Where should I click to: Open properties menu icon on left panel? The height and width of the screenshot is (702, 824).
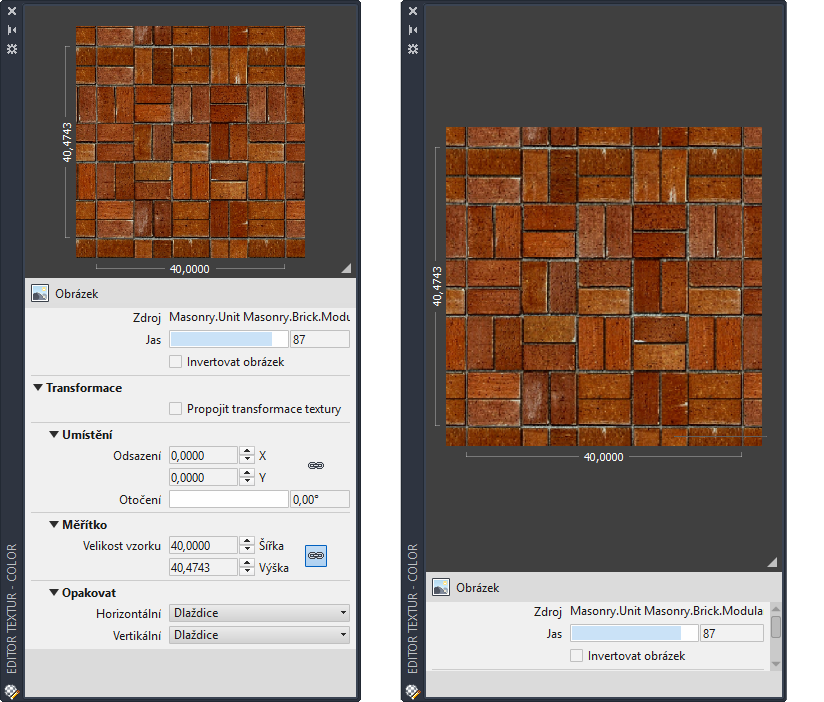point(11,48)
